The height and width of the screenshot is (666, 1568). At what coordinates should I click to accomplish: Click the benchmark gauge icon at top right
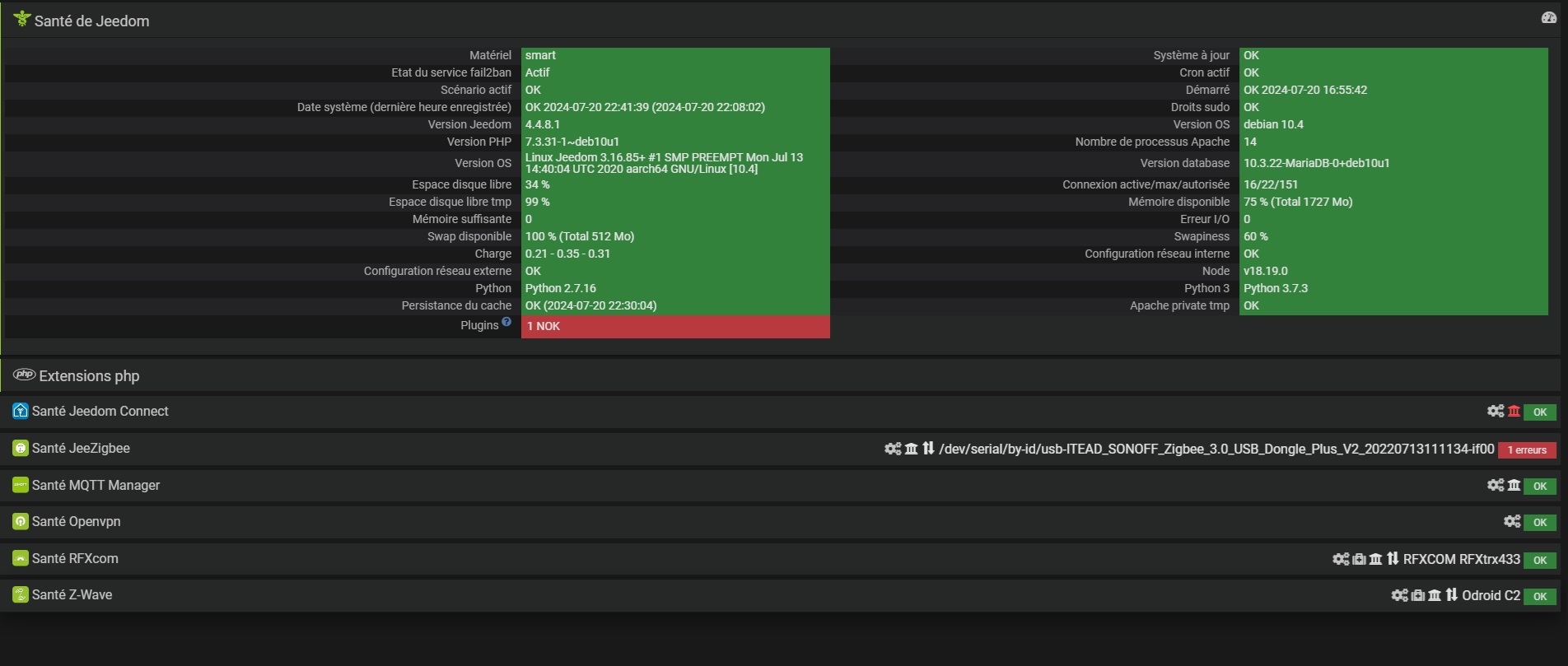(1548, 18)
